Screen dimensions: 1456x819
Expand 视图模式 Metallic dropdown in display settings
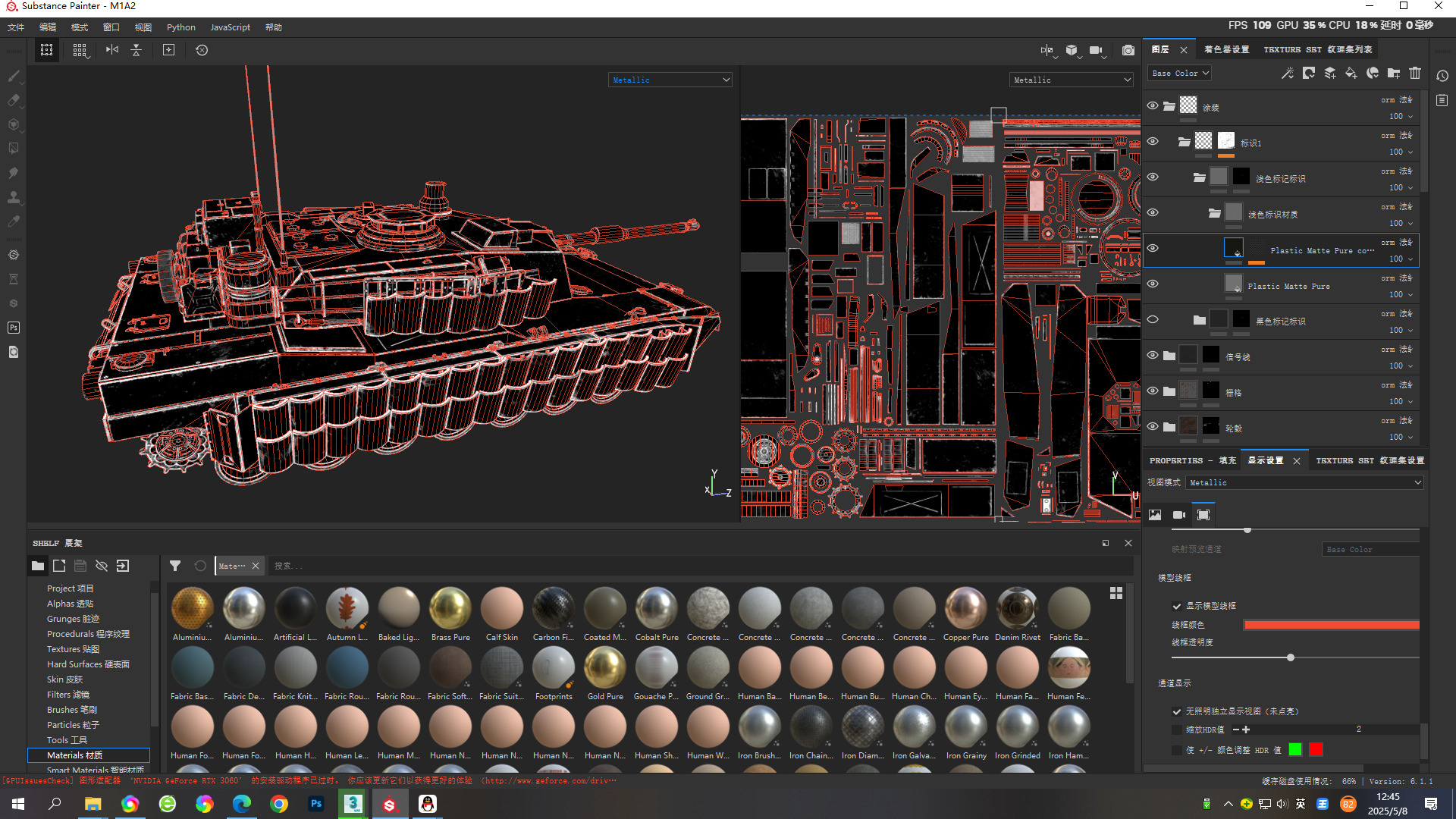pyautogui.click(x=1304, y=482)
